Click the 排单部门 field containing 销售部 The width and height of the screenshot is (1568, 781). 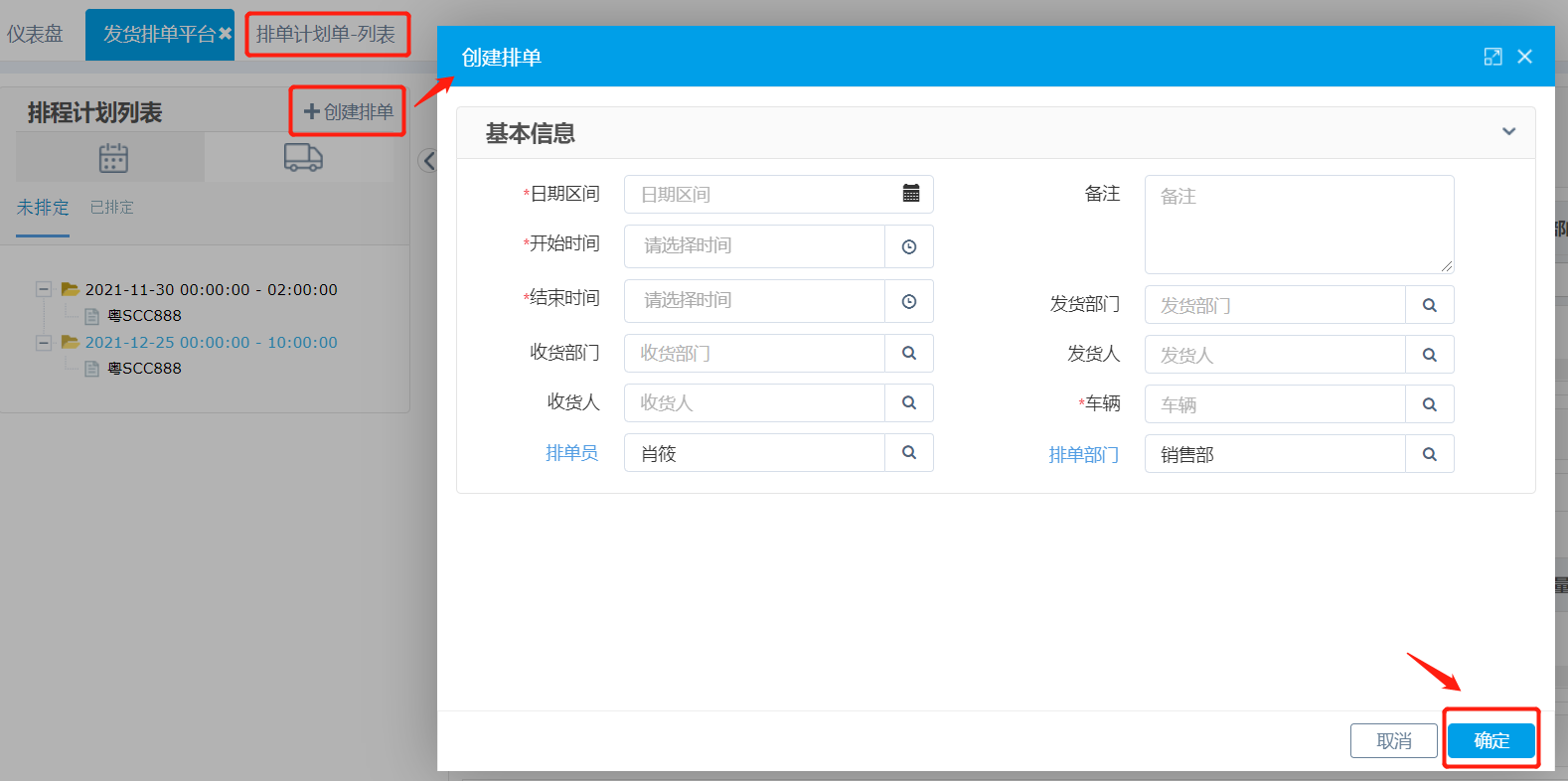[1276, 454]
